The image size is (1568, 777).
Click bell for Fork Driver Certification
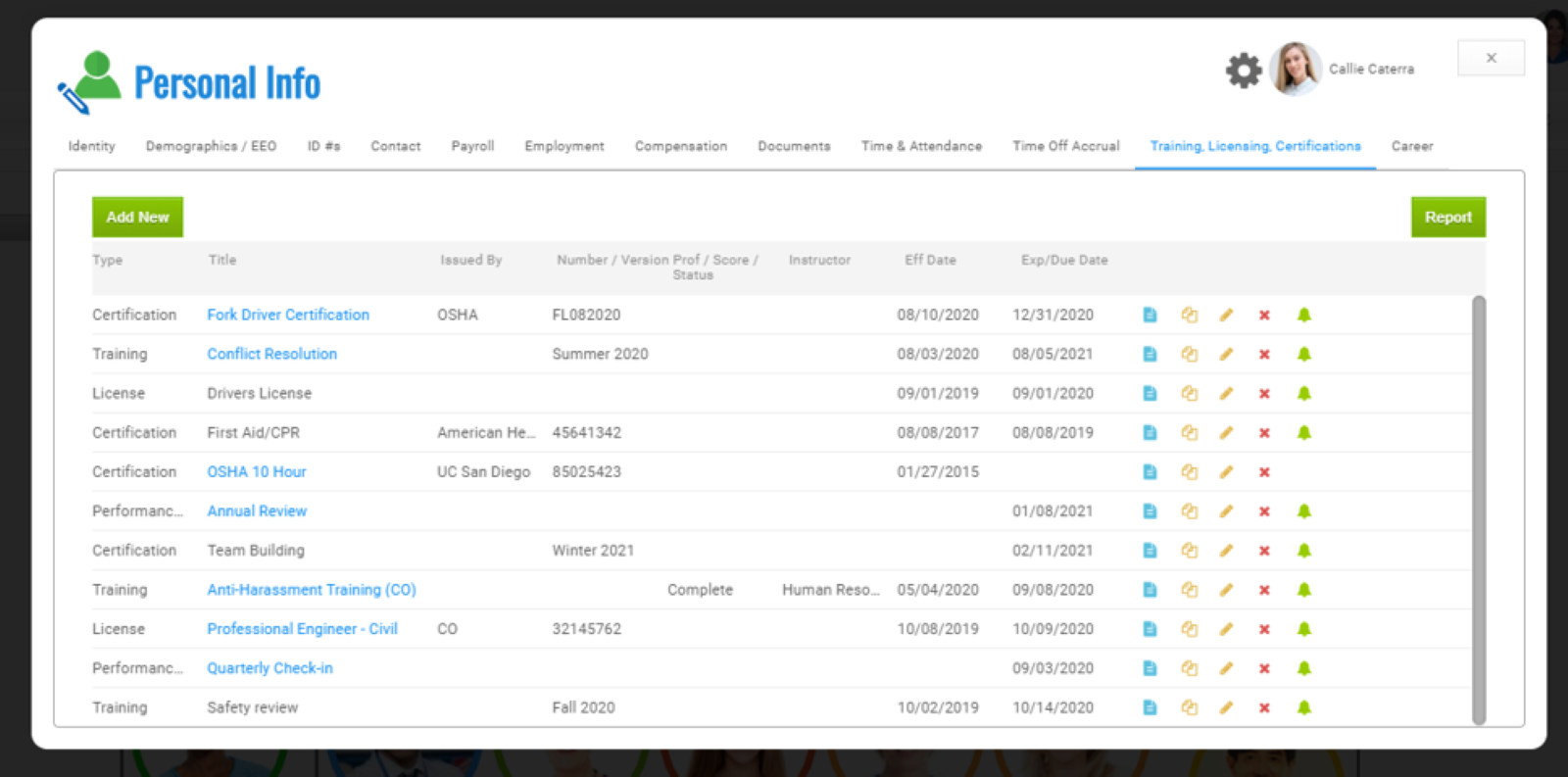1303,315
